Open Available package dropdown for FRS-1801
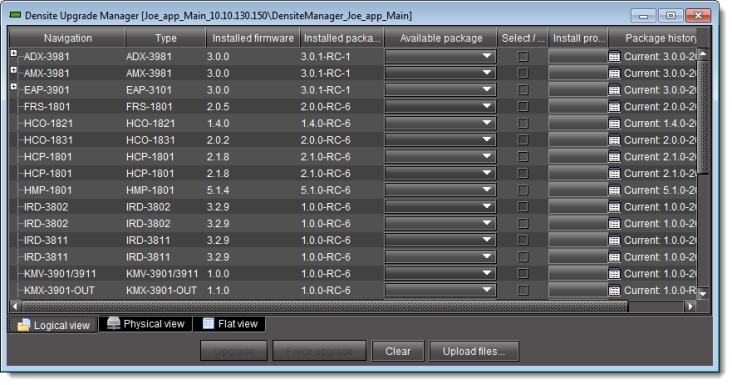Viewport: 732px width, 385px height. [440, 107]
